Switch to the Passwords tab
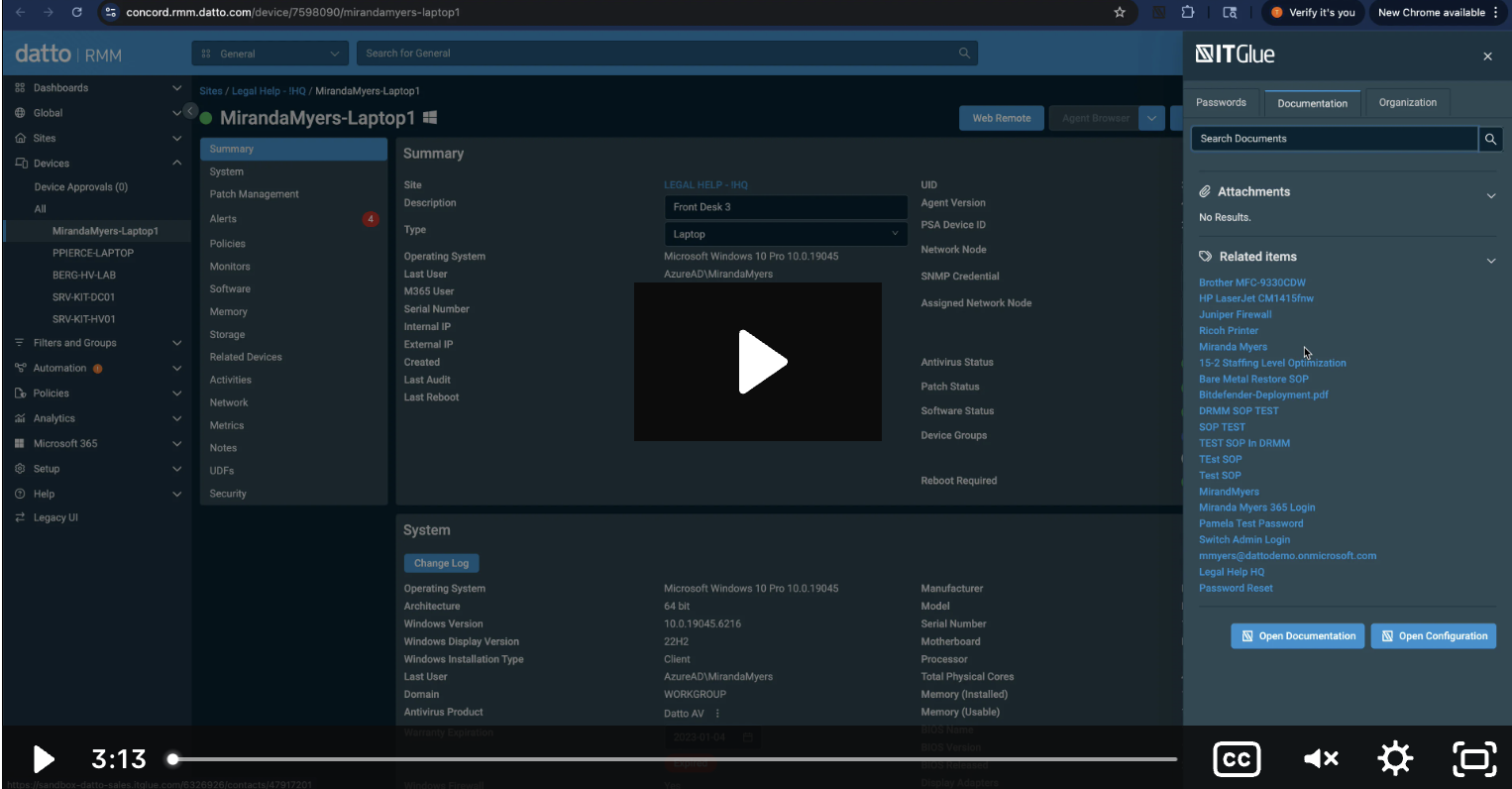This screenshot has height=789, width=1512. [x=1221, y=103]
